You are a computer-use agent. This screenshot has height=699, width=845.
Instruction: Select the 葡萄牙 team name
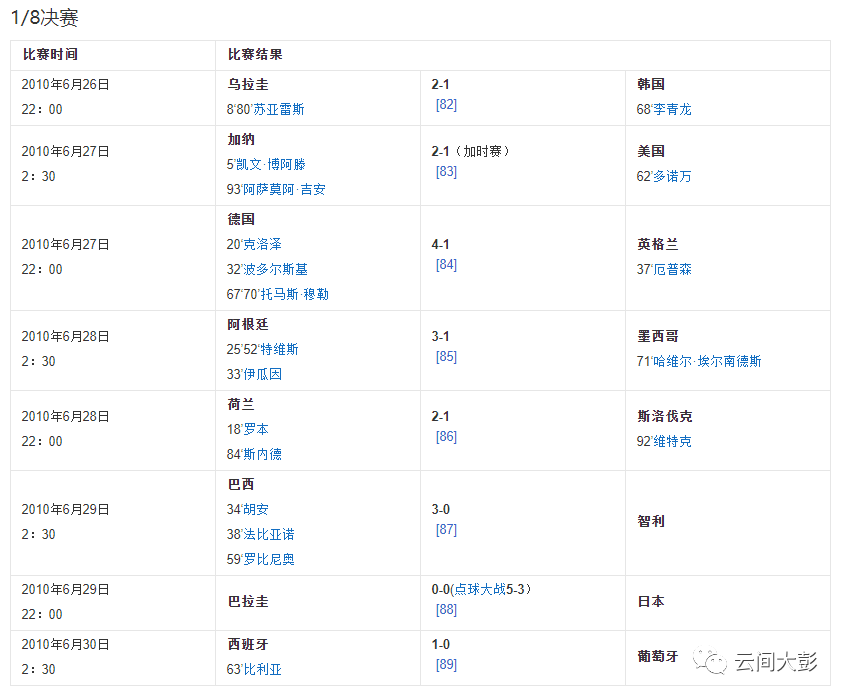pos(657,656)
